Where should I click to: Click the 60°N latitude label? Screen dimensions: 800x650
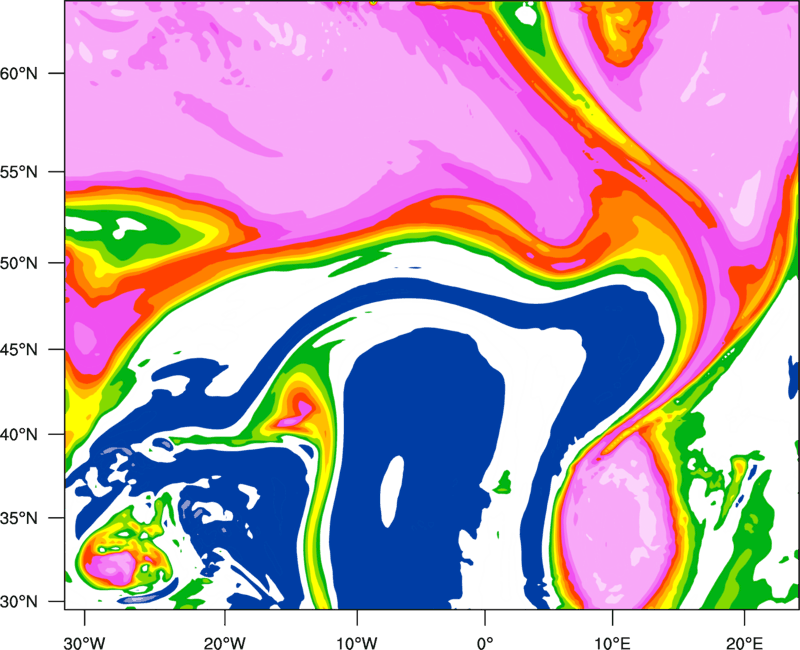point(19,73)
